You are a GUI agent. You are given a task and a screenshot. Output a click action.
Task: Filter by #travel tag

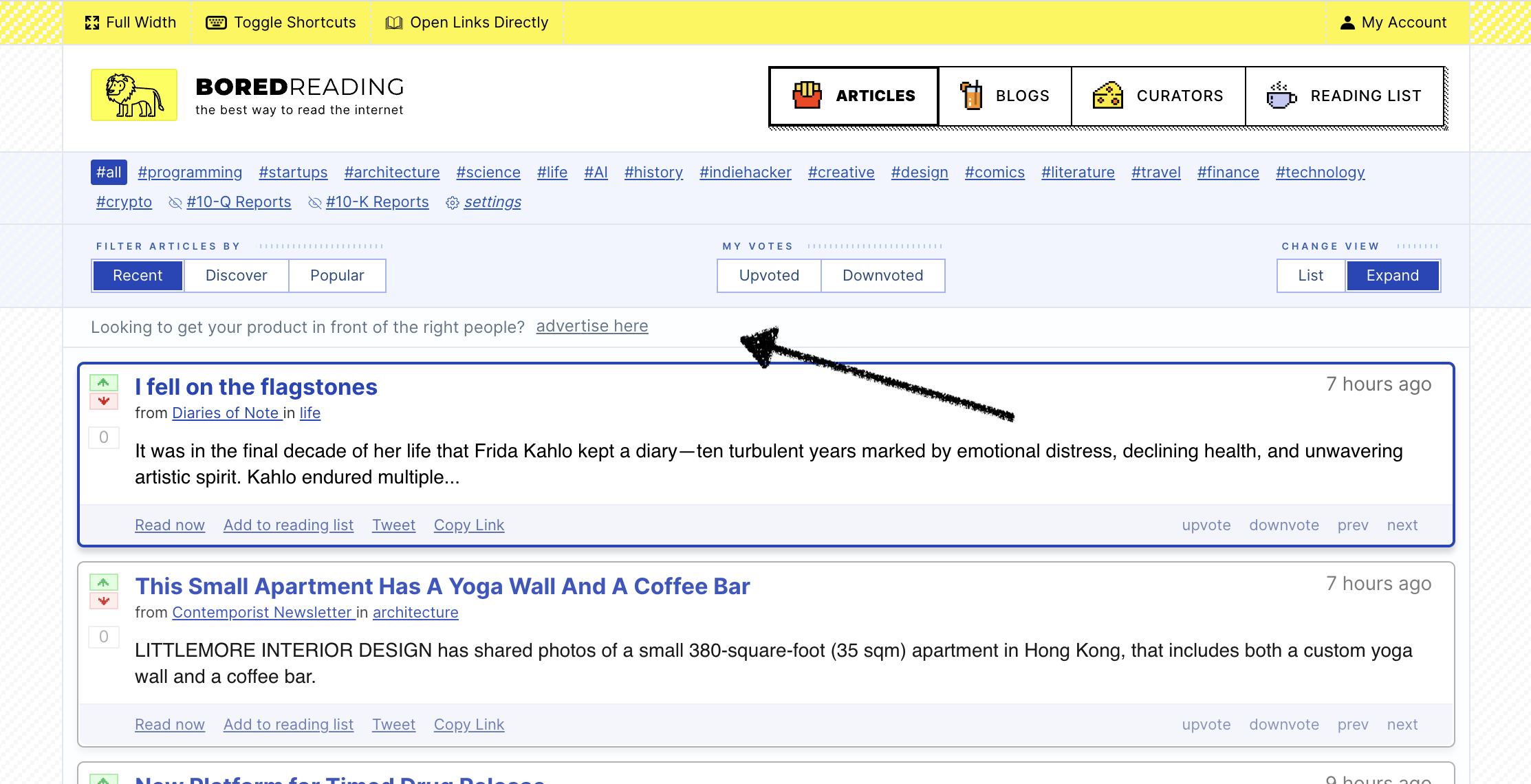(1156, 173)
